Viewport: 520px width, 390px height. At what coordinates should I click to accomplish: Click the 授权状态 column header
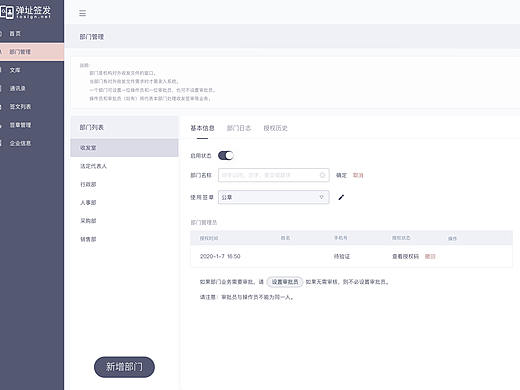[401, 238]
